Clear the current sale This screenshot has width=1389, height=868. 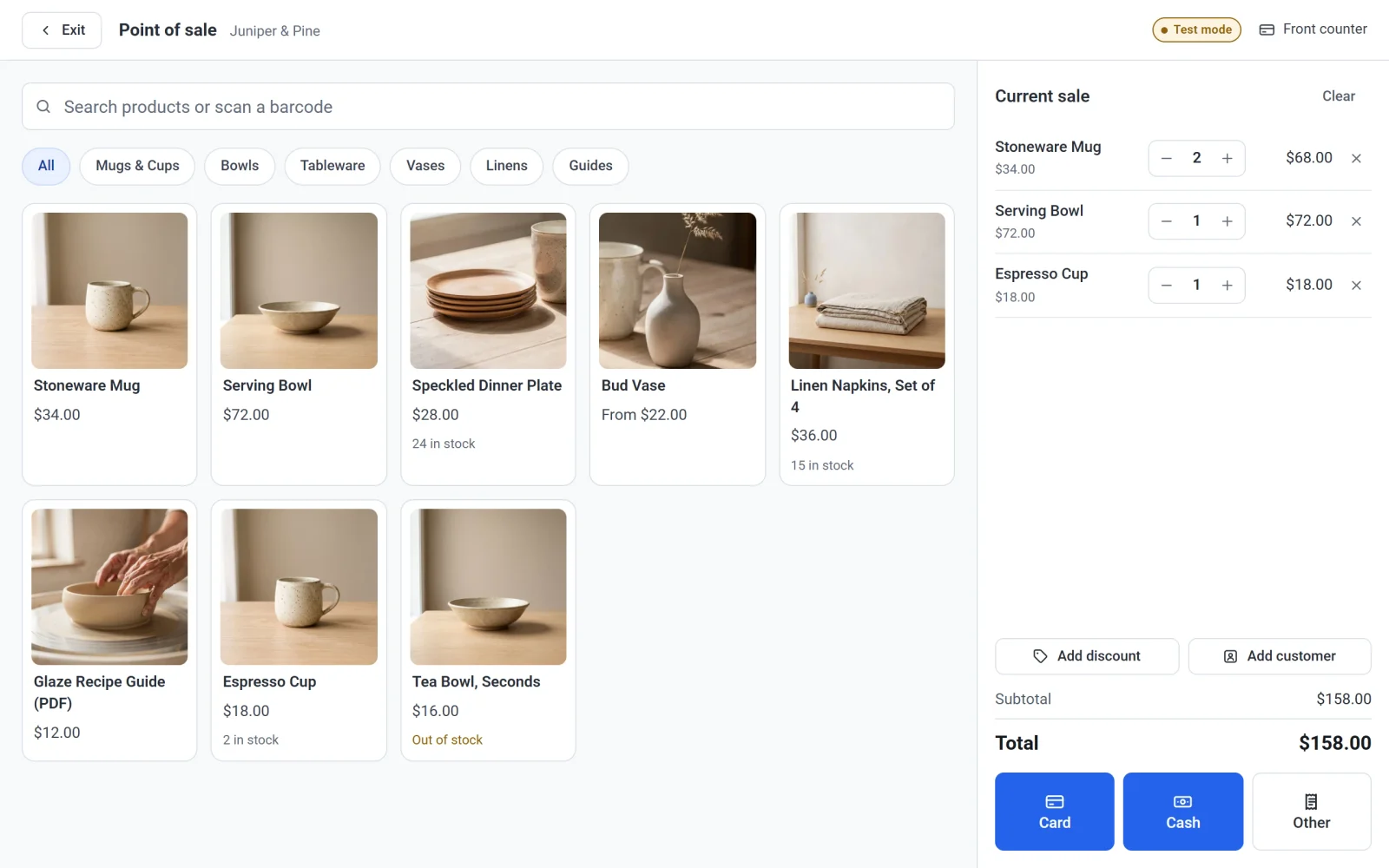pos(1338,96)
